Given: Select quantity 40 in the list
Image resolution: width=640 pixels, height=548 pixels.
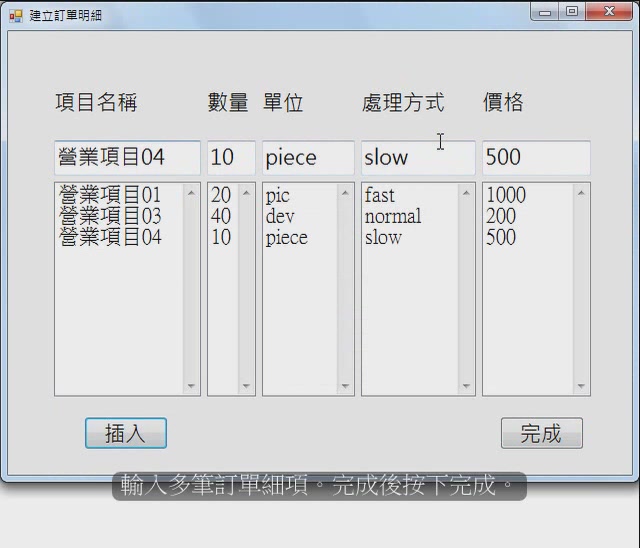Looking at the screenshot, I should click(221, 216).
